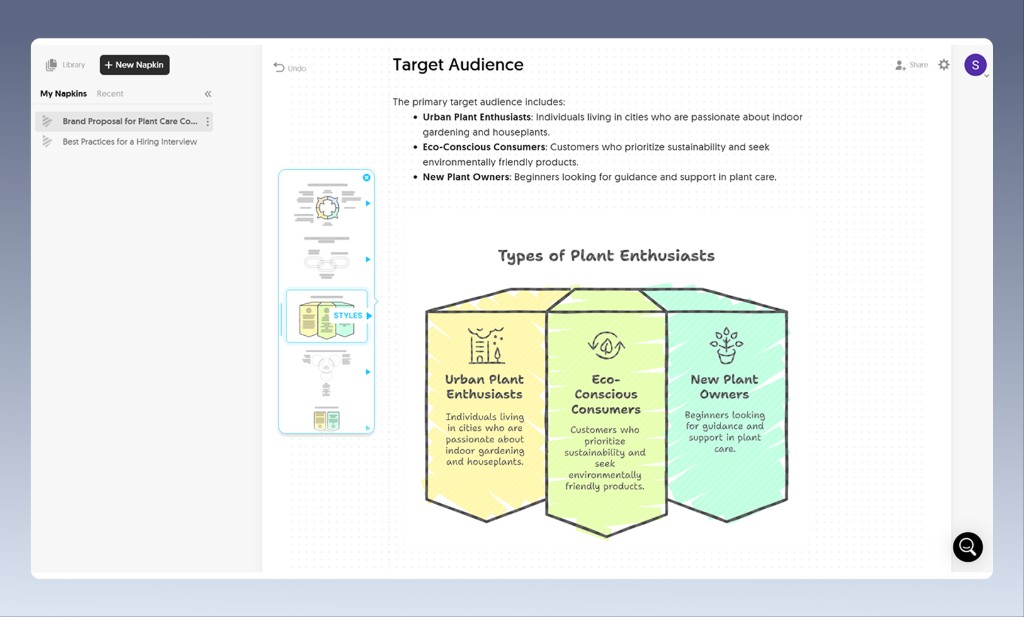Switch to the My Napkins tab

(x=63, y=93)
